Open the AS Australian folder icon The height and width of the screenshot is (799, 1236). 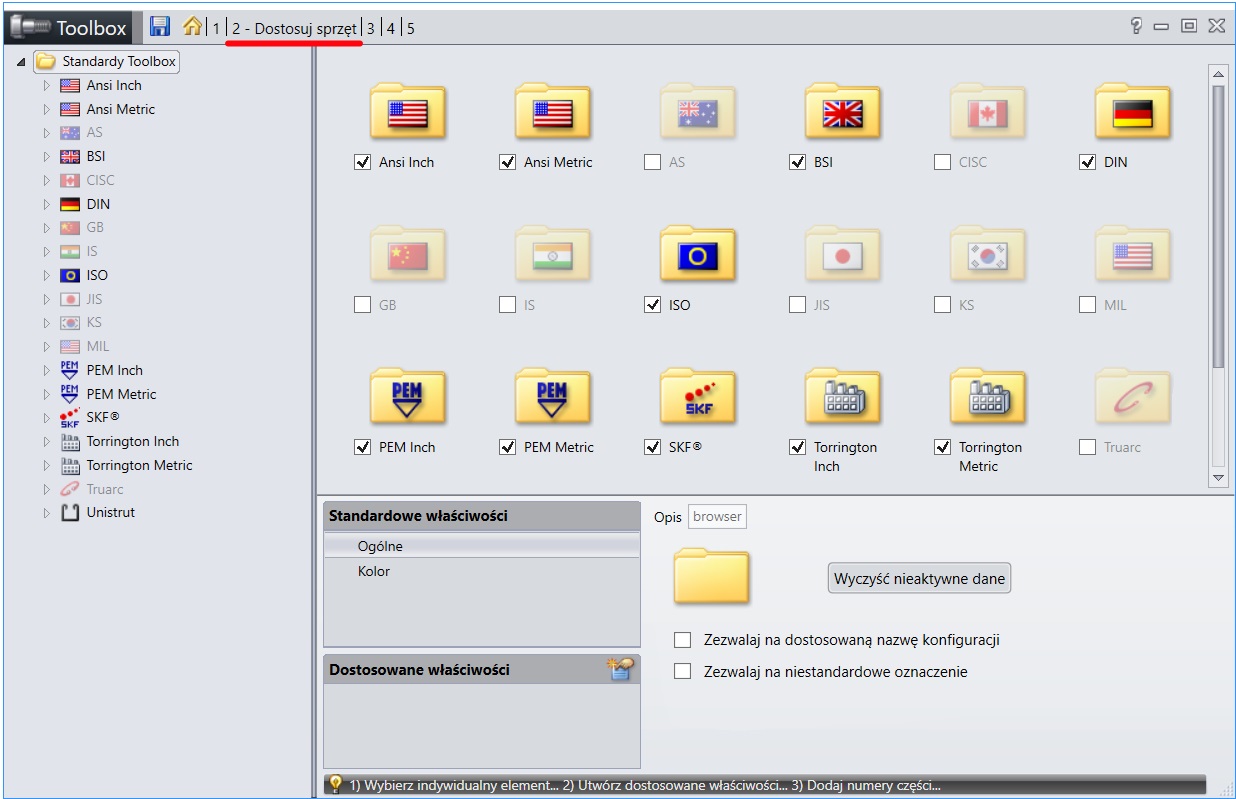pyautogui.click(x=698, y=112)
